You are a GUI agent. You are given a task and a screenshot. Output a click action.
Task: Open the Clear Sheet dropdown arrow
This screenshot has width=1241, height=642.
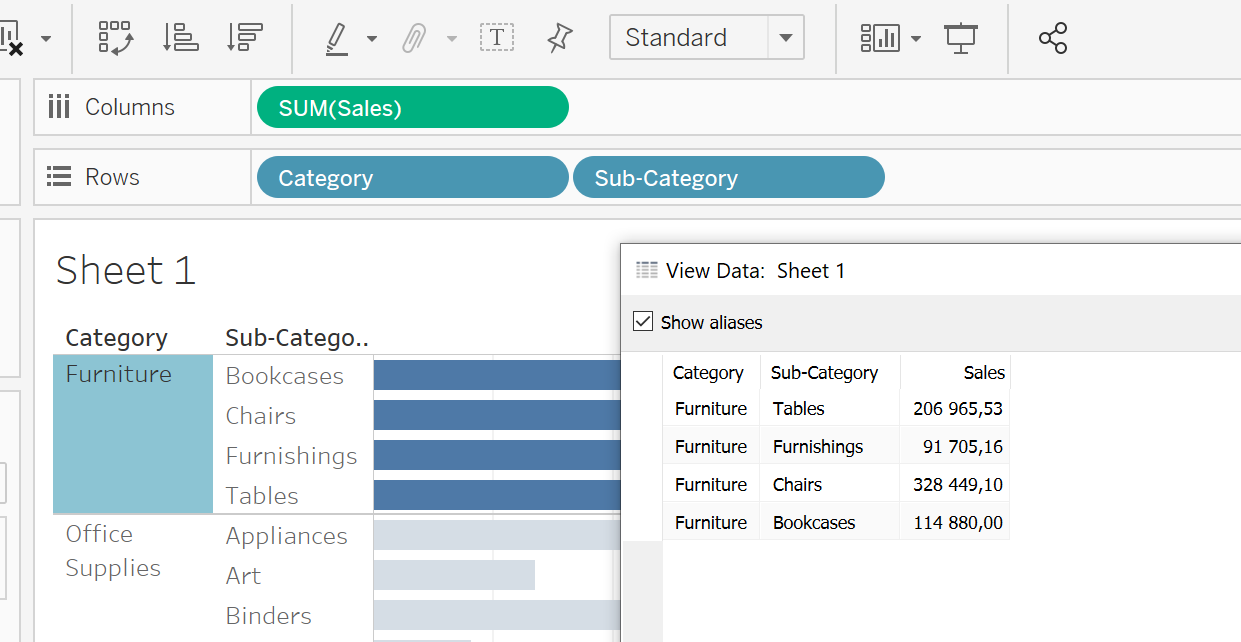[46, 39]
